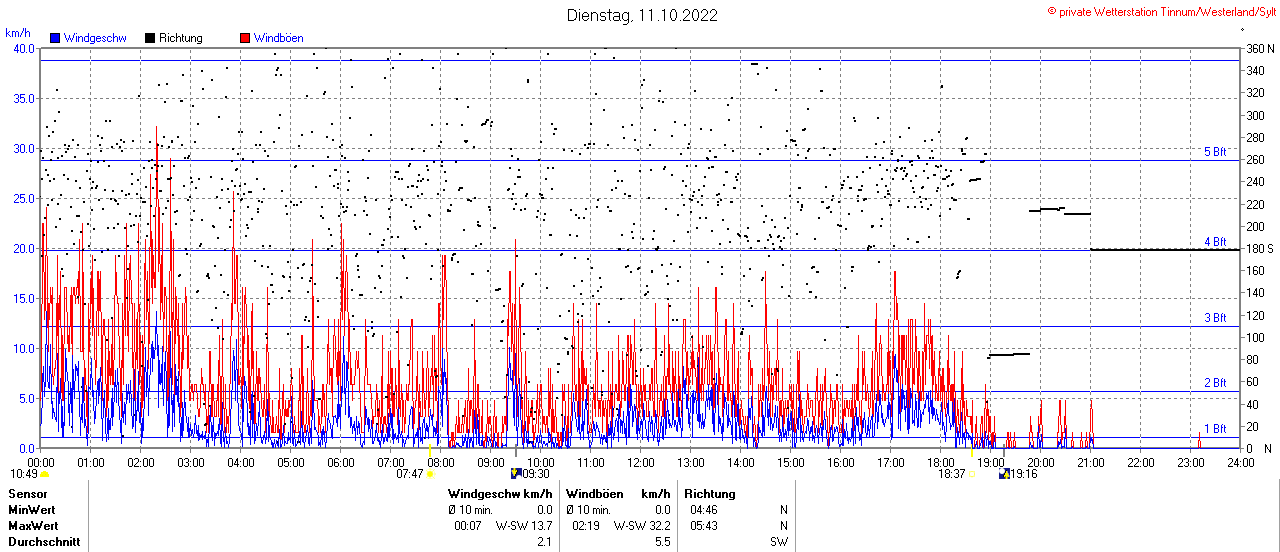Click the yellow icon next to 10:49
Image resolution: width=1280 pixels, height=552 pixels.
pos(45,474)
